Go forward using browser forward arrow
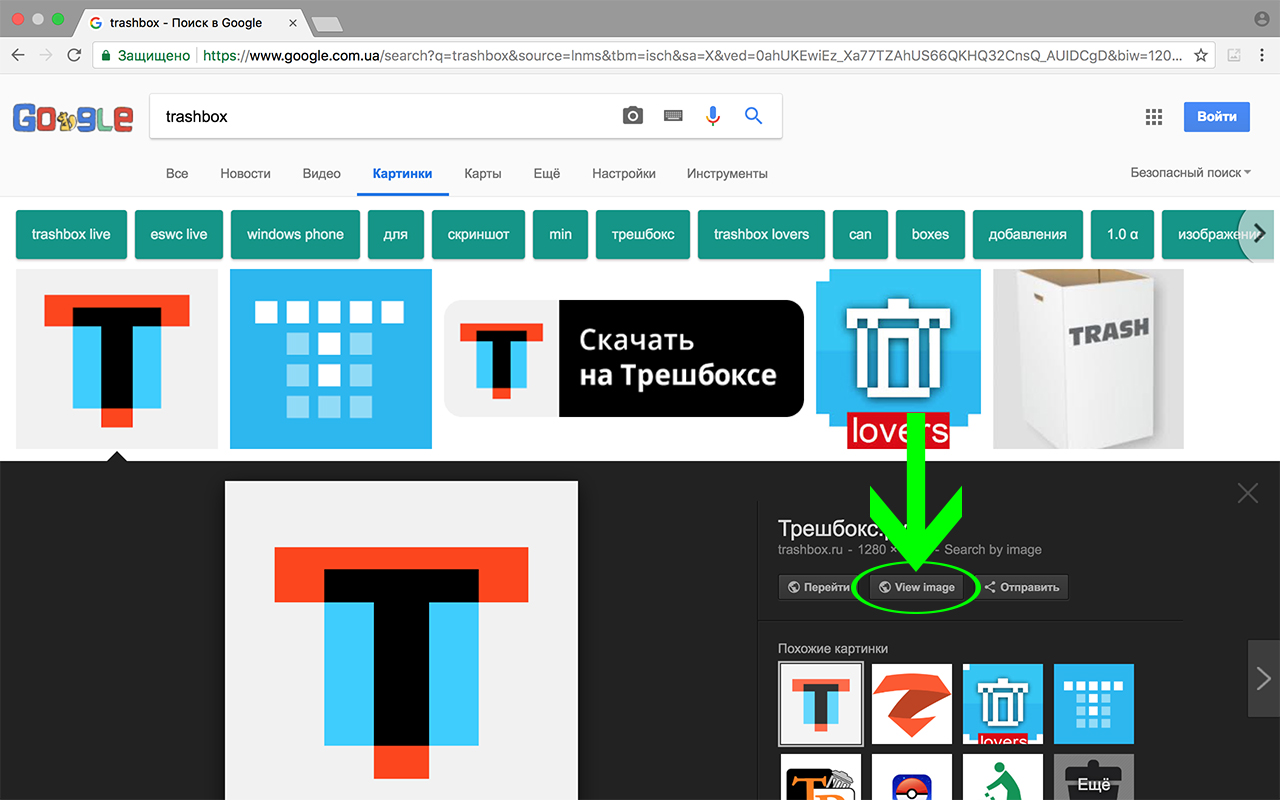The width and height of the screenshot is (1280, 800). [46, 55]
